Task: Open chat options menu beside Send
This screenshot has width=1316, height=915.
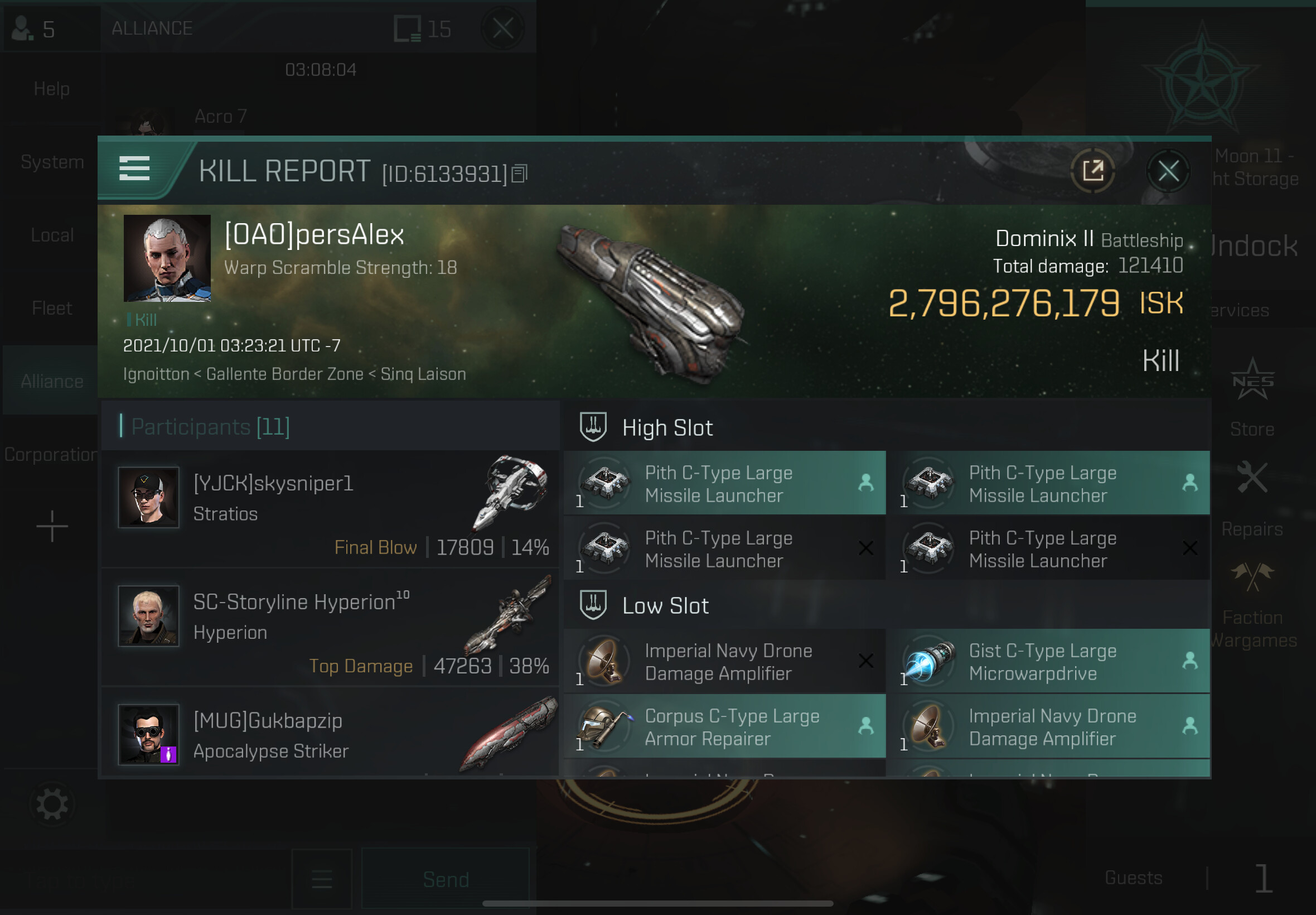Action: tap(321, 879)
